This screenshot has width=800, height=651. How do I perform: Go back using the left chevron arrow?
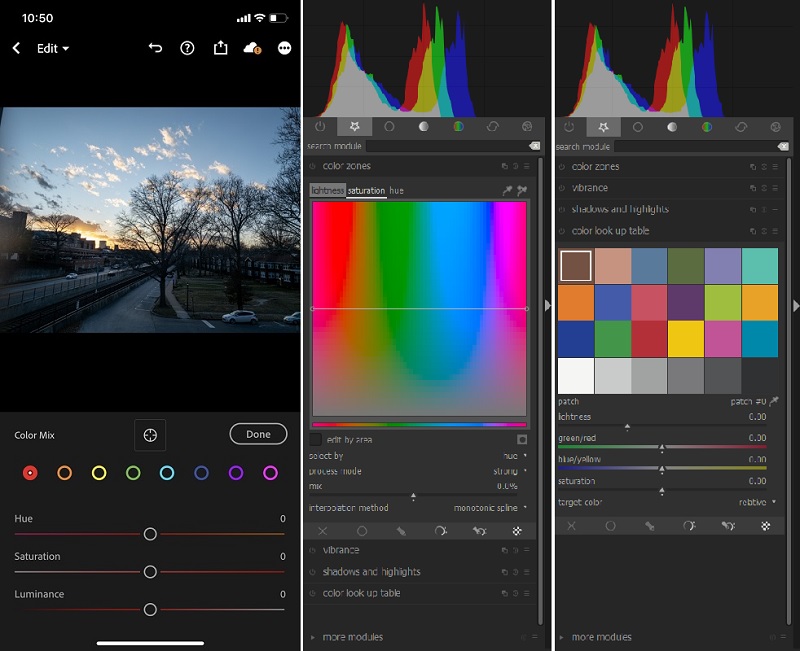(16, 48)
